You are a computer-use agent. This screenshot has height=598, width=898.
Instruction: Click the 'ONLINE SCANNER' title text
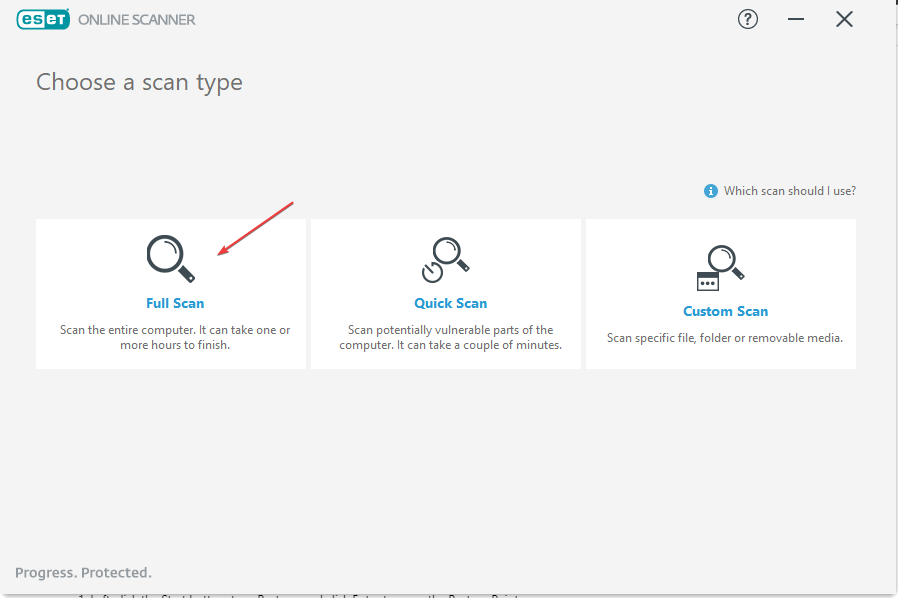point(137,20)
